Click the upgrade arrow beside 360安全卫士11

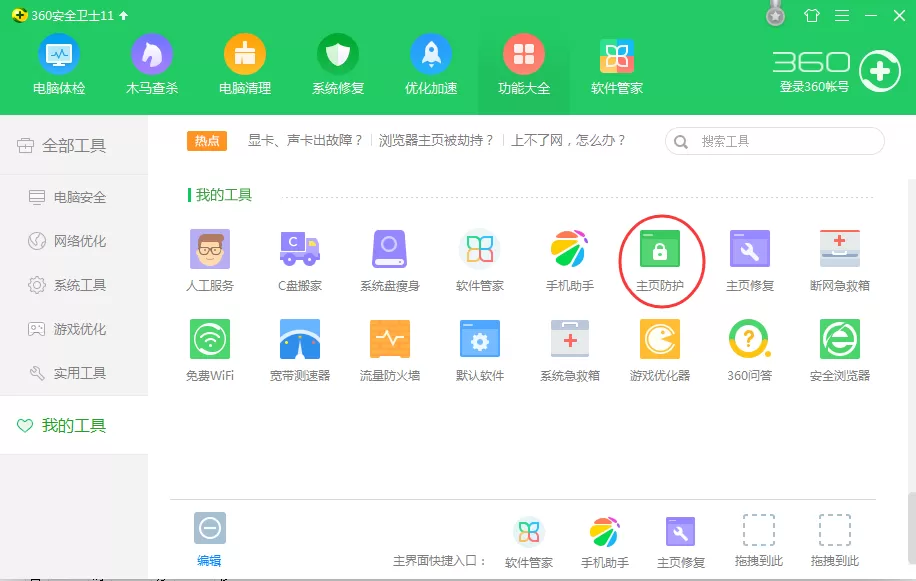[123, 16]
